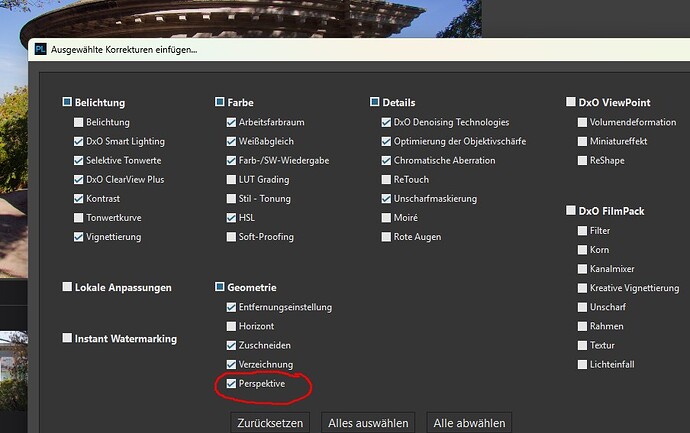
Task: Enable Textur checkbox
Action: coord(582,345)
